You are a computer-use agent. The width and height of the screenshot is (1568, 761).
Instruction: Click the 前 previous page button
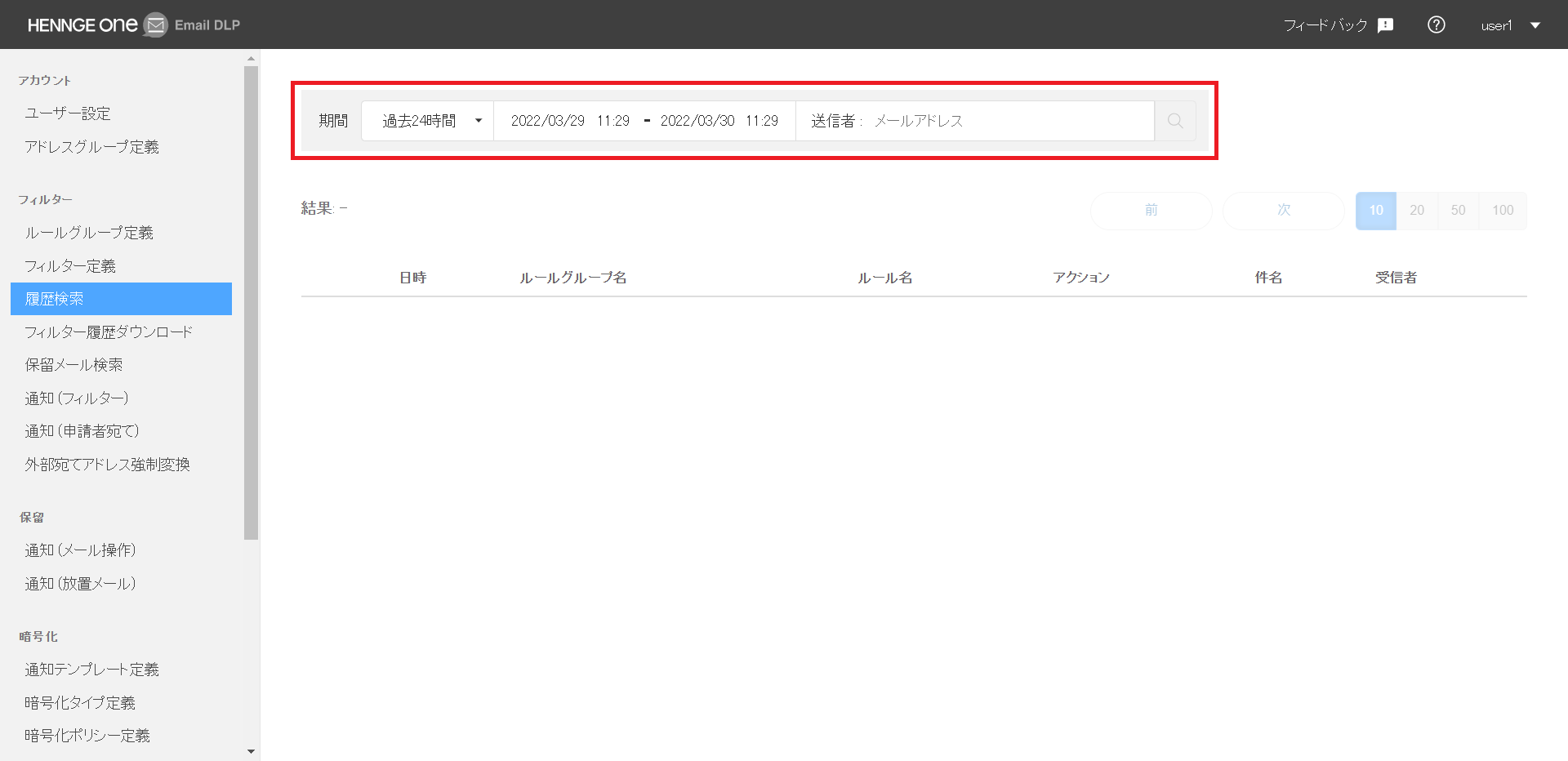(1151, 211)
